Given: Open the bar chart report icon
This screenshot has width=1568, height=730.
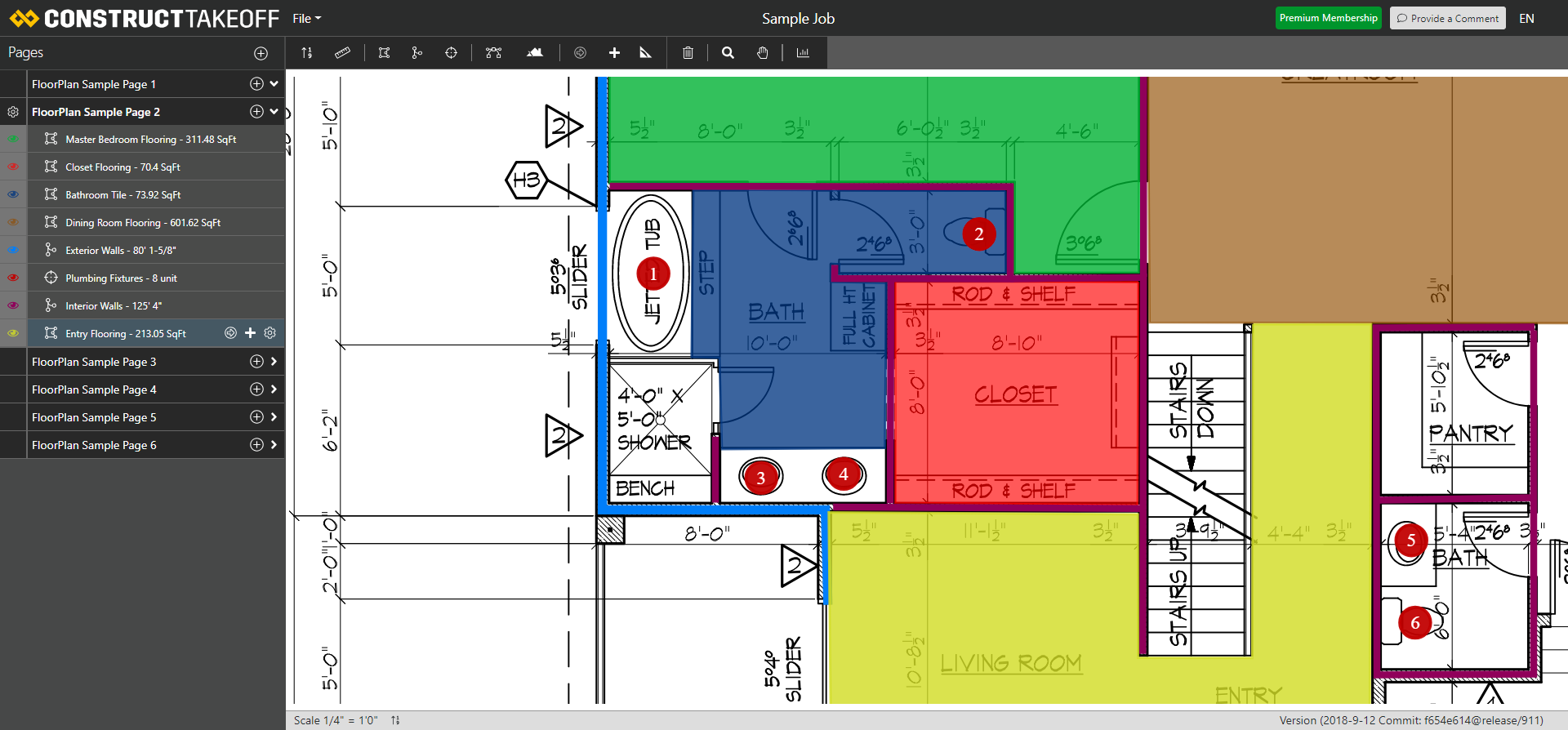Looking at the screenshot, I should pos(803,53).
